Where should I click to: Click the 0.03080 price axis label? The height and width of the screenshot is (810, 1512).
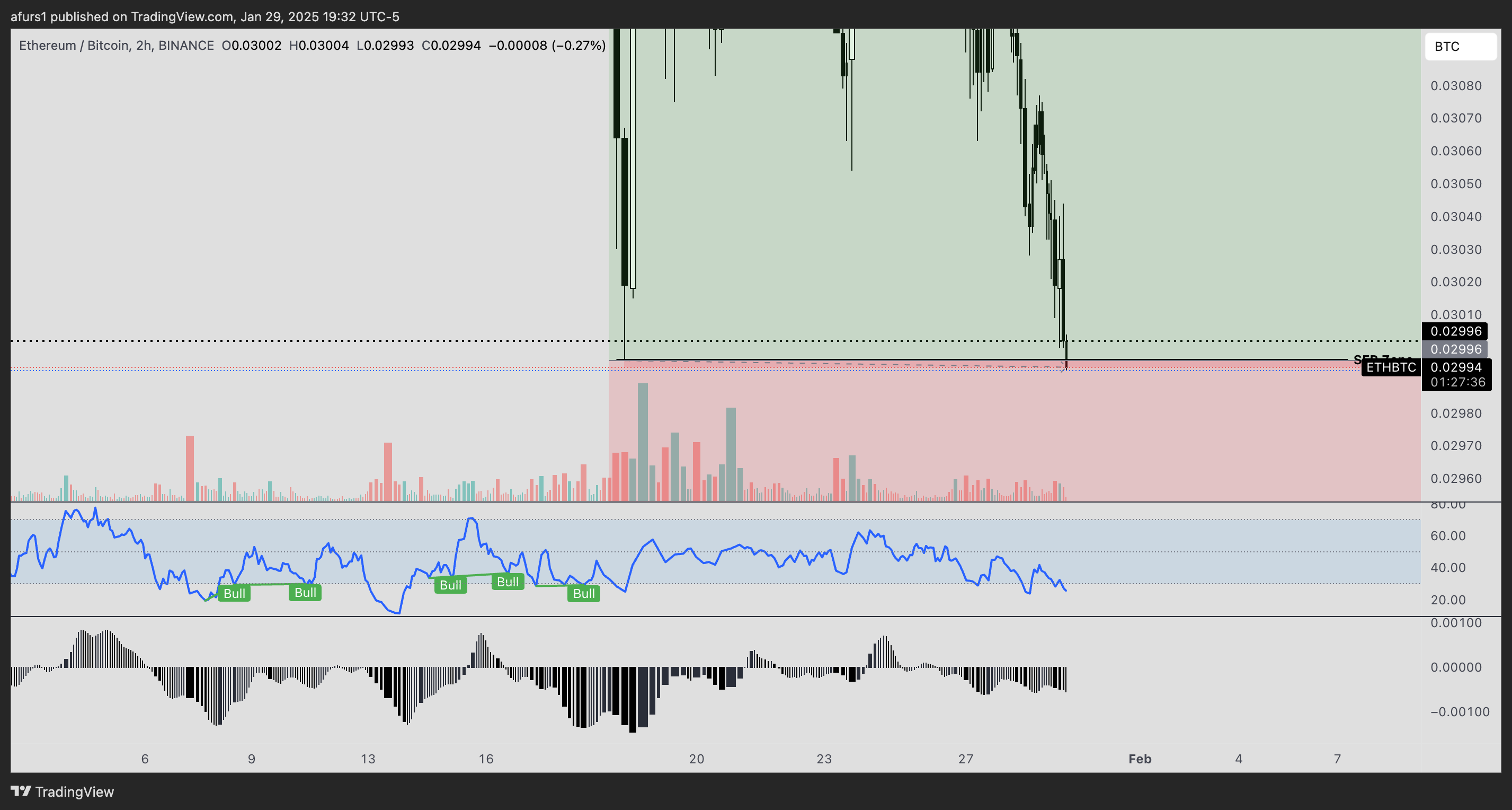pos(1456,86)
